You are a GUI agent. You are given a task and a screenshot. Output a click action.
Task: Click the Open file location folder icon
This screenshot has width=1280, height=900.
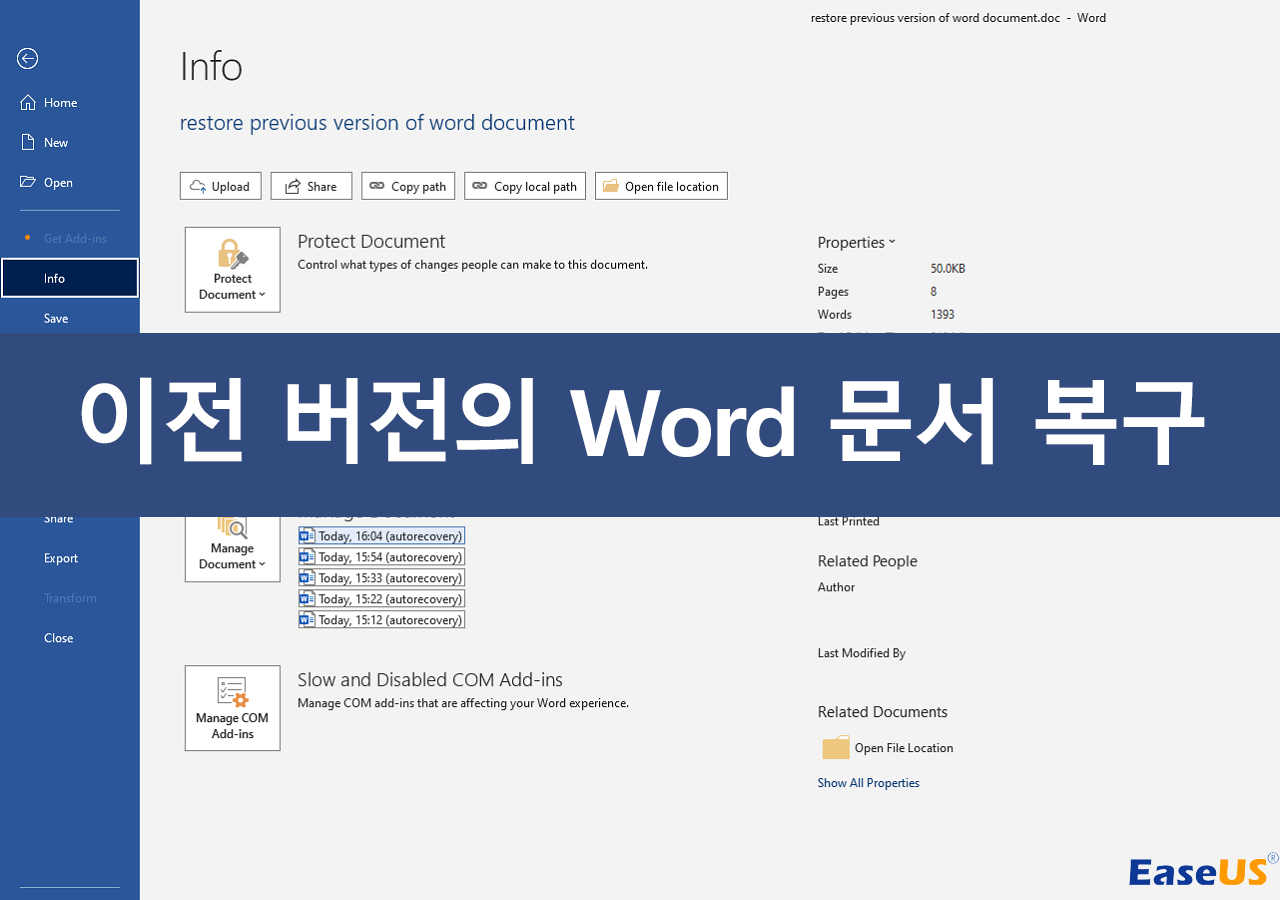[610, 185]
